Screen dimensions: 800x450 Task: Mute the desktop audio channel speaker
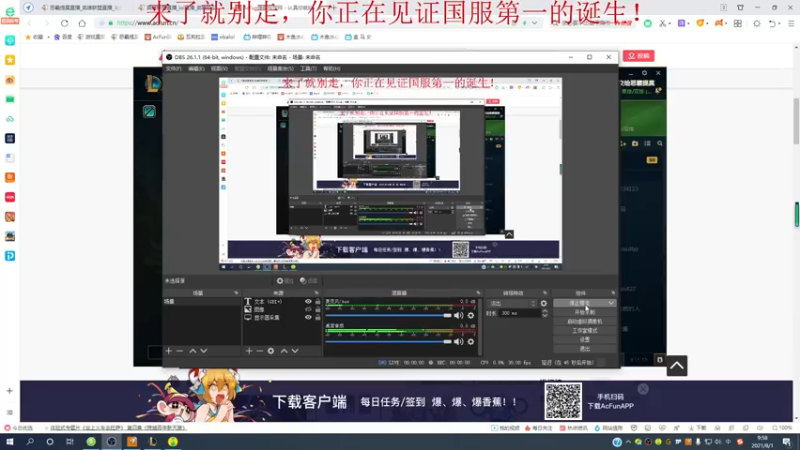(x=458, y=342)
